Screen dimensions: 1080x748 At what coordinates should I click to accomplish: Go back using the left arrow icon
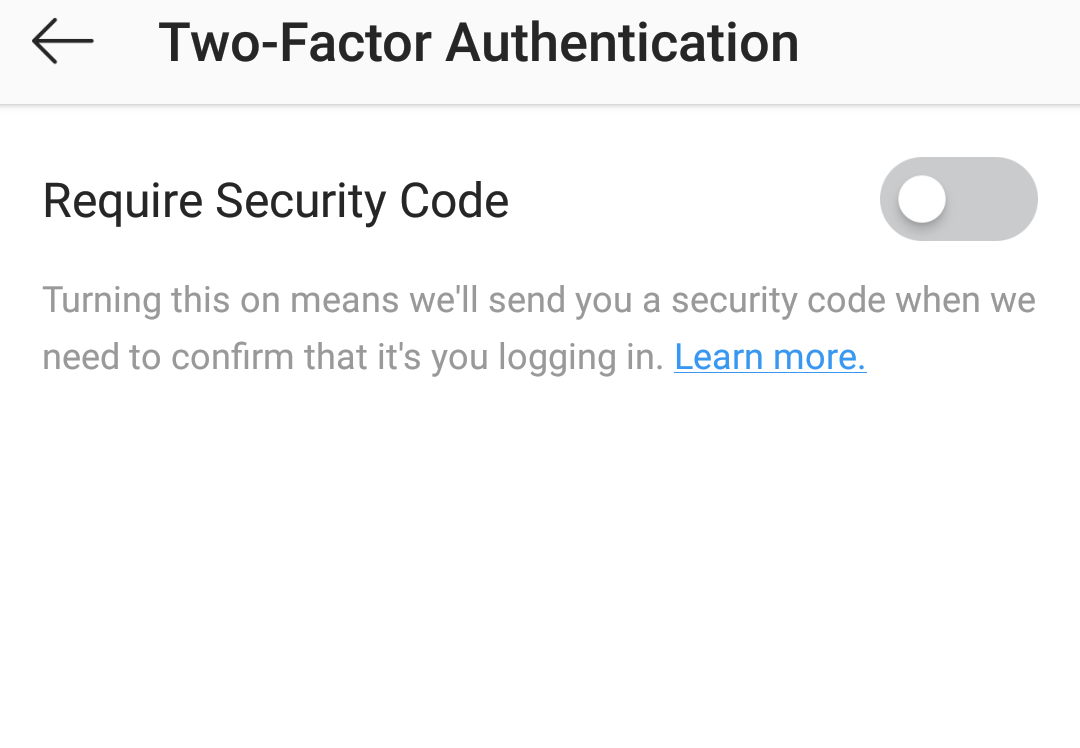pos(62,42)
